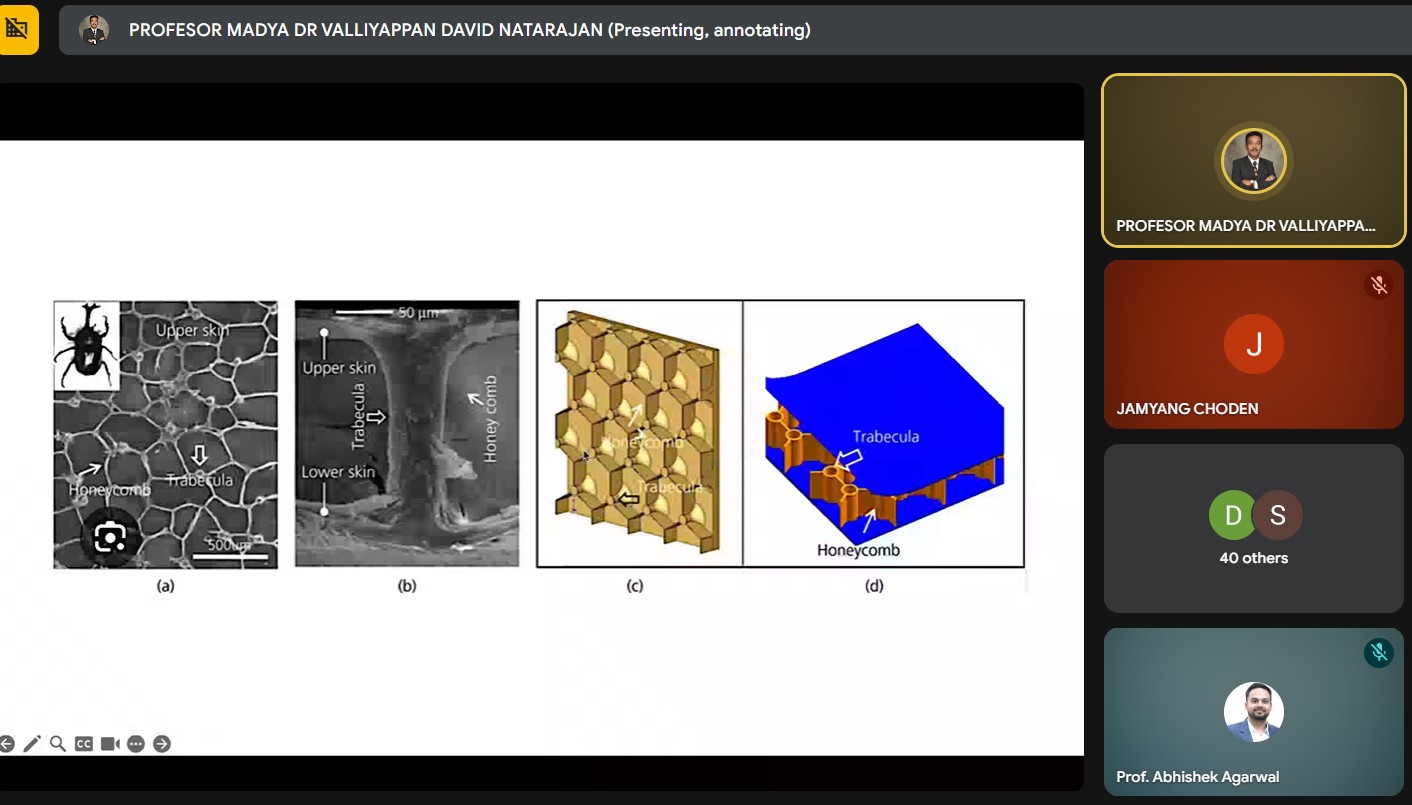1412x805 pixels.
Task: Click the yellow organization badge icon
Action: [17, 29]
